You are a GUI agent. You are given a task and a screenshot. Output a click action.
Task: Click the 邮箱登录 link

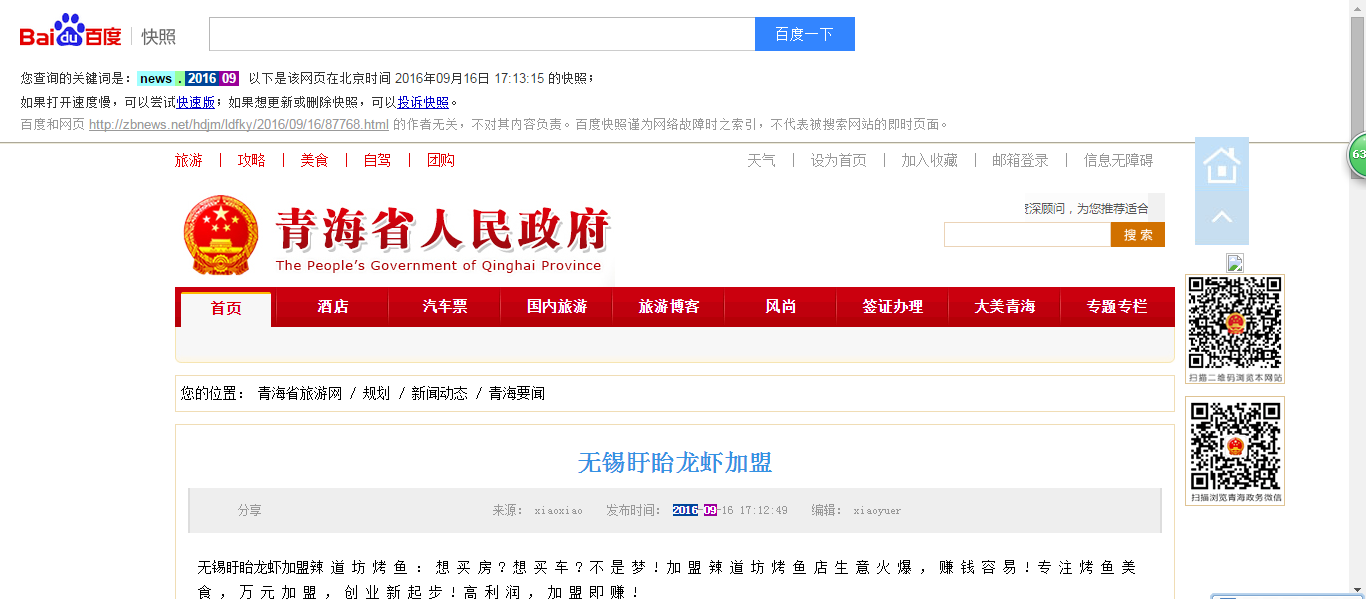coord(1021,160)
